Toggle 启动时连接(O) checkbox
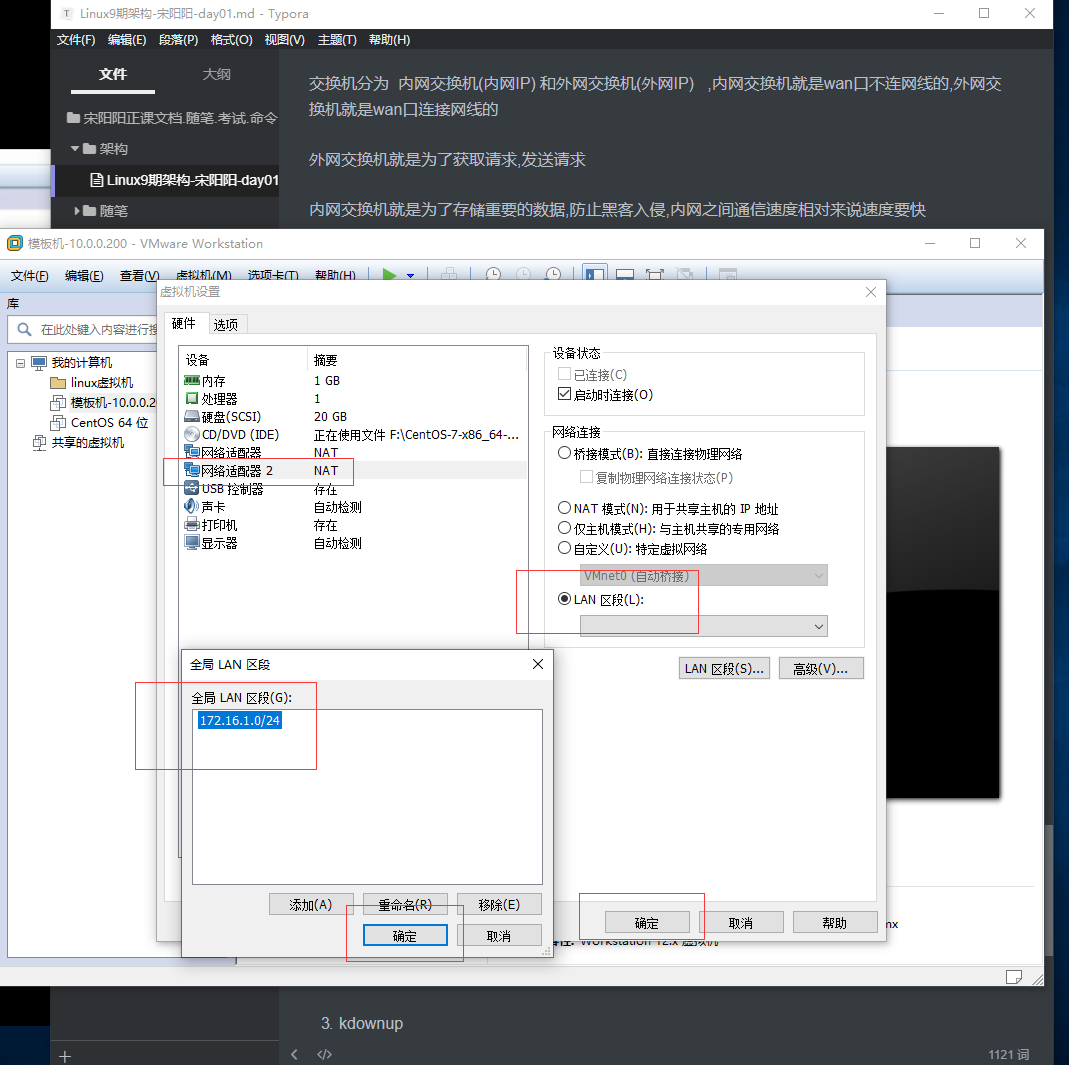The image size is (1069, 1065). 564,394
